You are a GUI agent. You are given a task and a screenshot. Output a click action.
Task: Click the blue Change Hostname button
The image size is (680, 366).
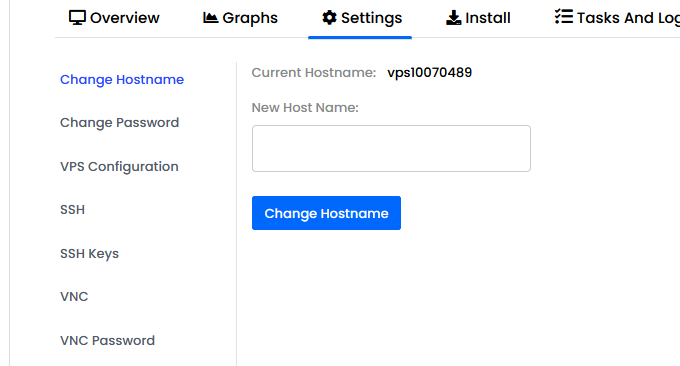[326, 213]
